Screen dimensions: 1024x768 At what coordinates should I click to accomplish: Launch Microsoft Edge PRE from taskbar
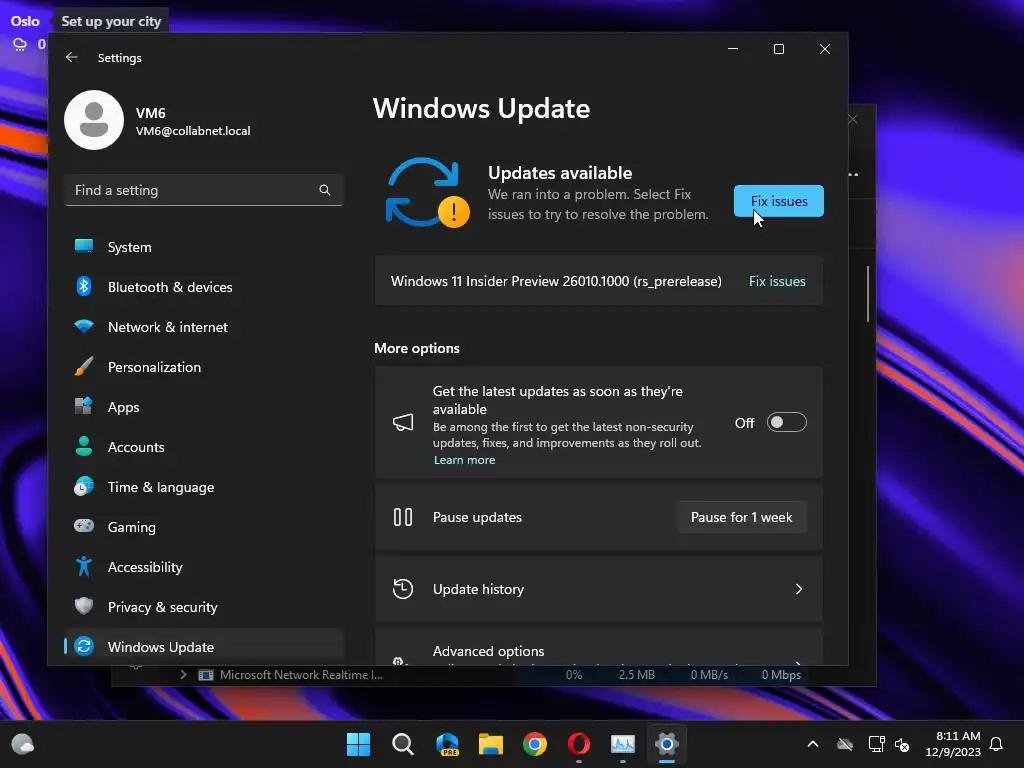pos(447,744)
